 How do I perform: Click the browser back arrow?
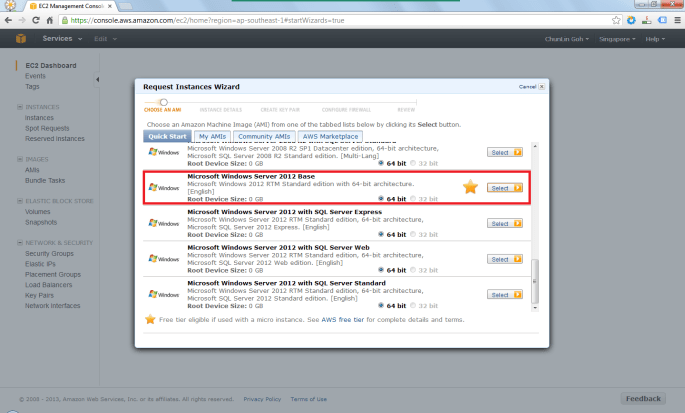coord(10,19)
